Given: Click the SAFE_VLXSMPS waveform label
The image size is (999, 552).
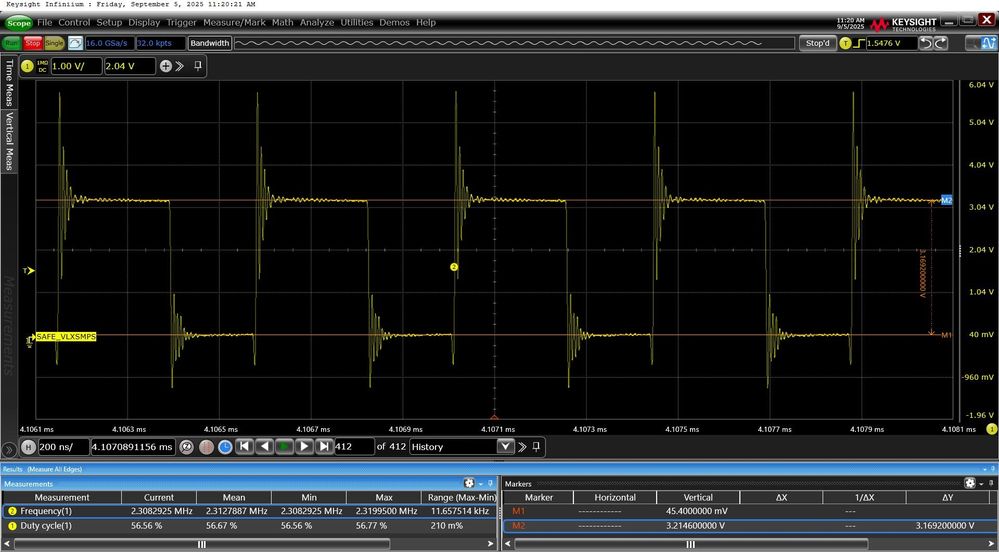Looking at the screenshot, I should pos(66,337).
